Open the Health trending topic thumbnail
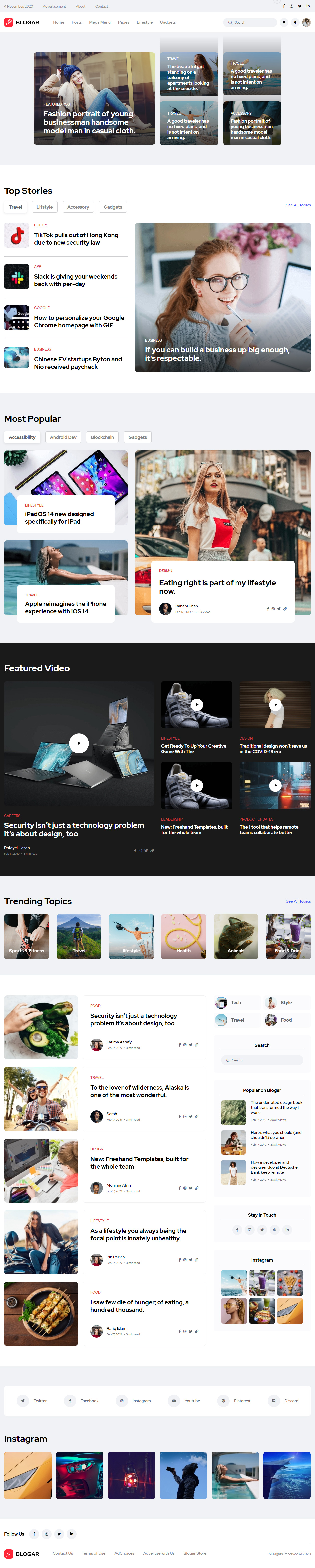 click(x=184, y=936)
